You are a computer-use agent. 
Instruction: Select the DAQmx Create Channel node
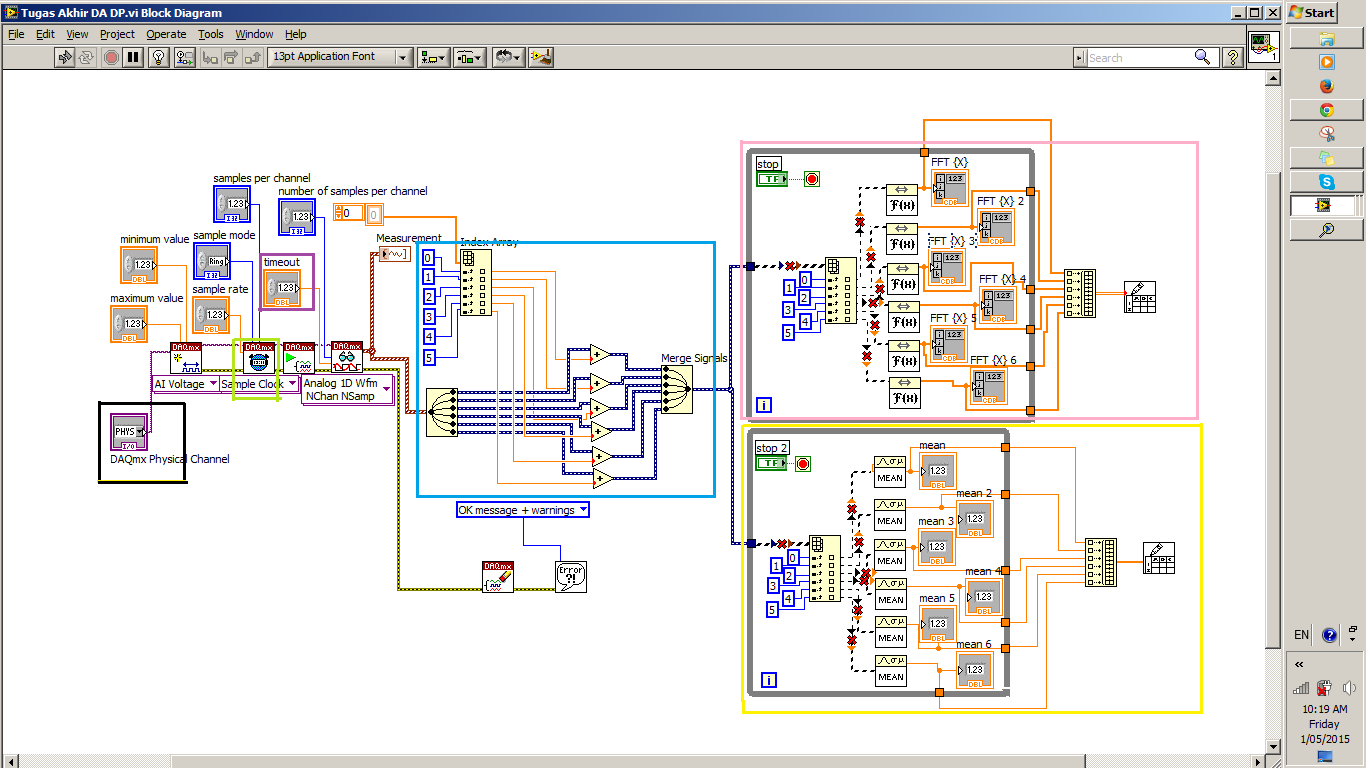coord(186,357)
